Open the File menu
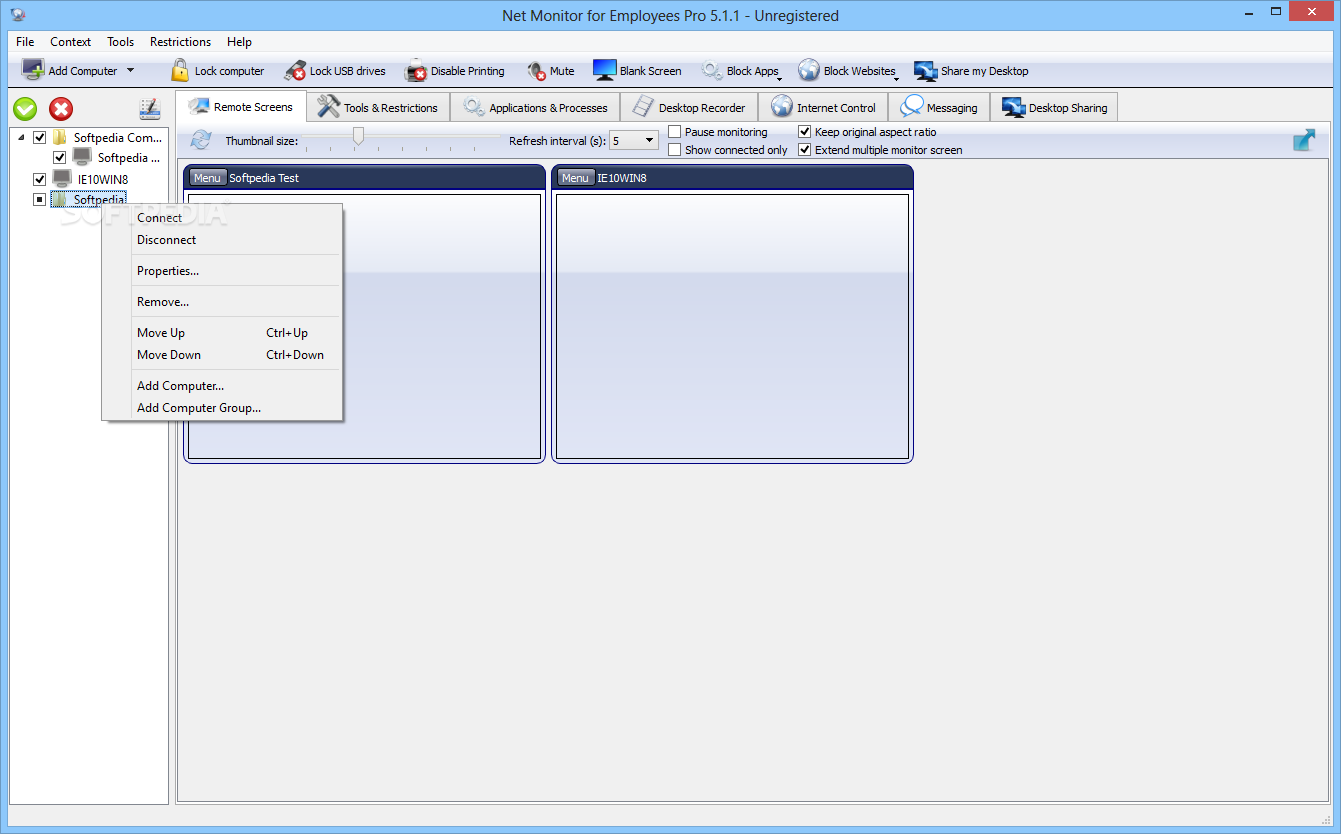Image resolution: width=1341 pixels, height=834 pixels. (25, 42)
